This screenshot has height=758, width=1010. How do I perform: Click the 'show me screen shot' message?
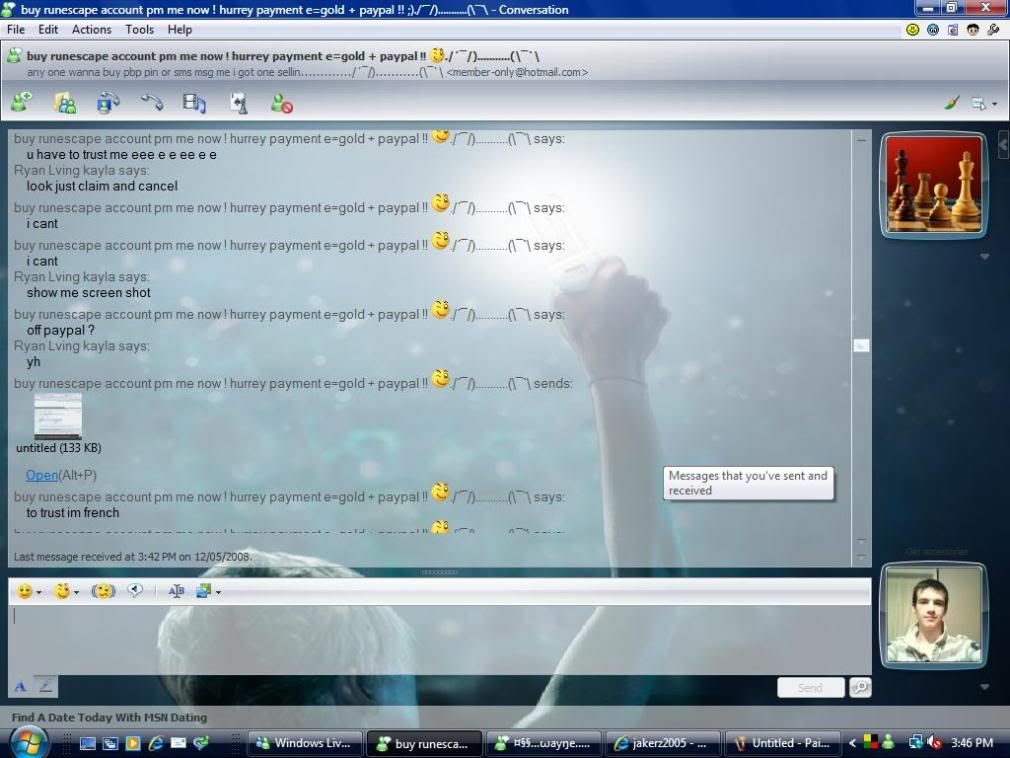[x=88, y=293]
